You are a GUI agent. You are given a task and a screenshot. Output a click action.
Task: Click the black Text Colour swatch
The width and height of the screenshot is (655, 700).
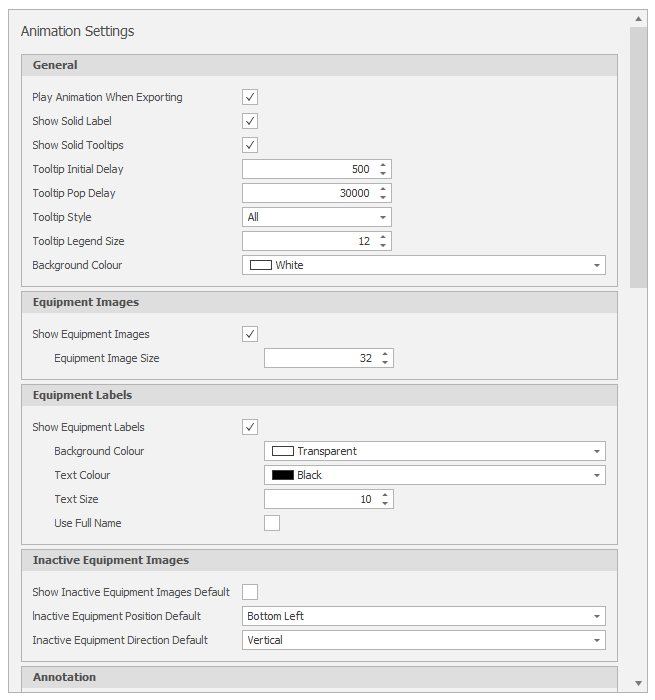point(283,475)
